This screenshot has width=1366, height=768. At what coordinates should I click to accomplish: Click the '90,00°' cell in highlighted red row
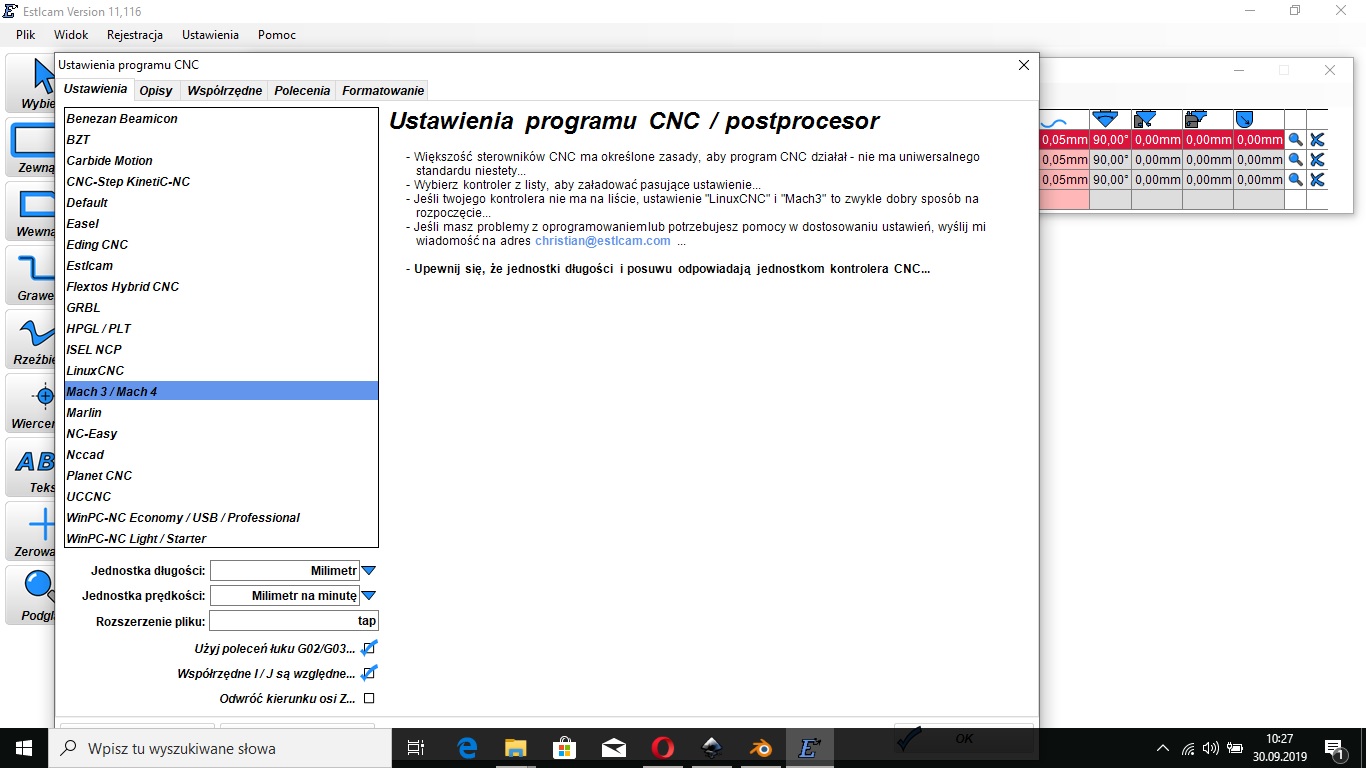click(x=1110, y=140)
